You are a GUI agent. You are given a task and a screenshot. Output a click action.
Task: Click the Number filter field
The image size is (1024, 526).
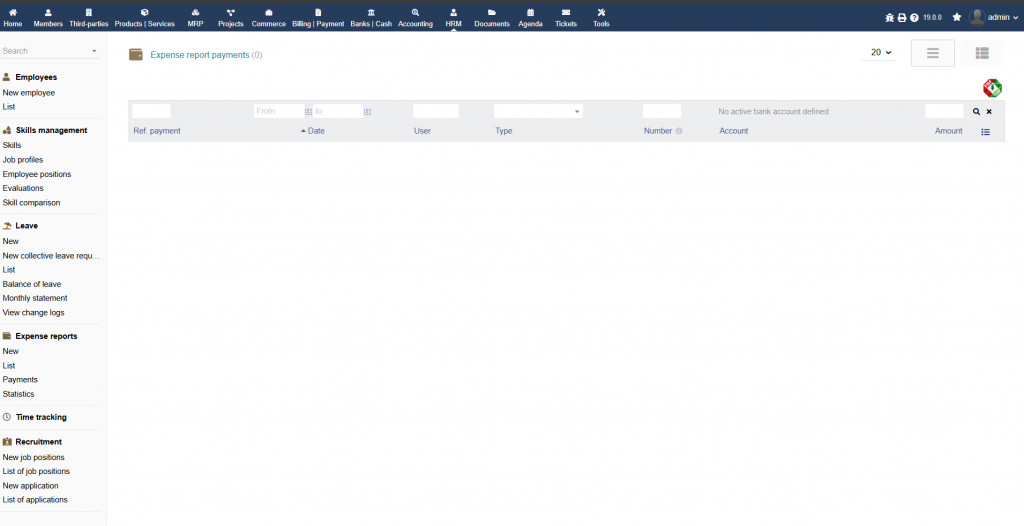(x=662, y=111)
